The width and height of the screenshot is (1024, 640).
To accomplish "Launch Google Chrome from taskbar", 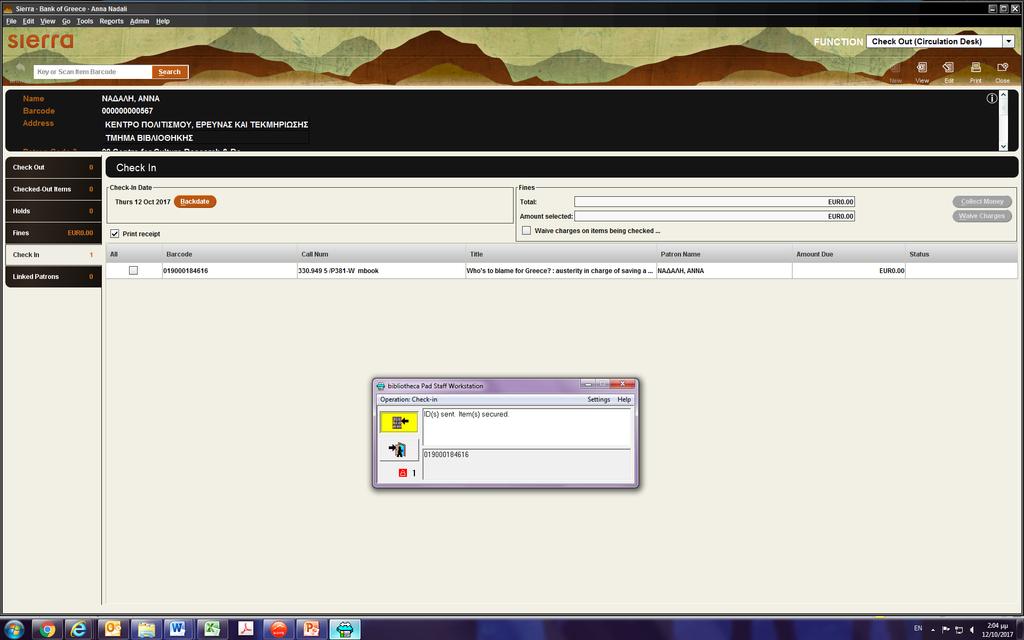I will click(x=47, y=629).
